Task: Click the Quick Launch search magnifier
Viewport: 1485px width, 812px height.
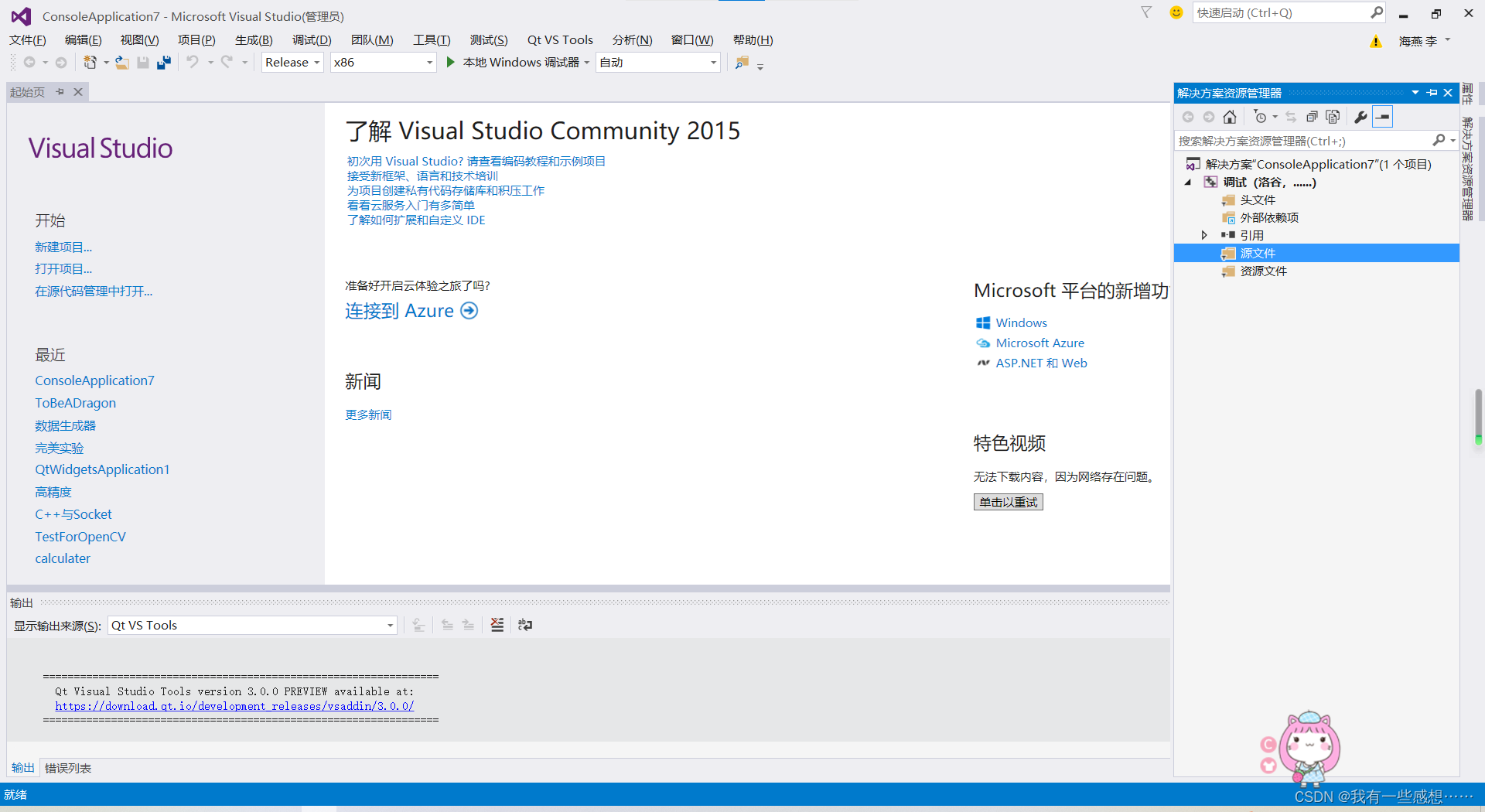Action: click(x=1377, y=12)
